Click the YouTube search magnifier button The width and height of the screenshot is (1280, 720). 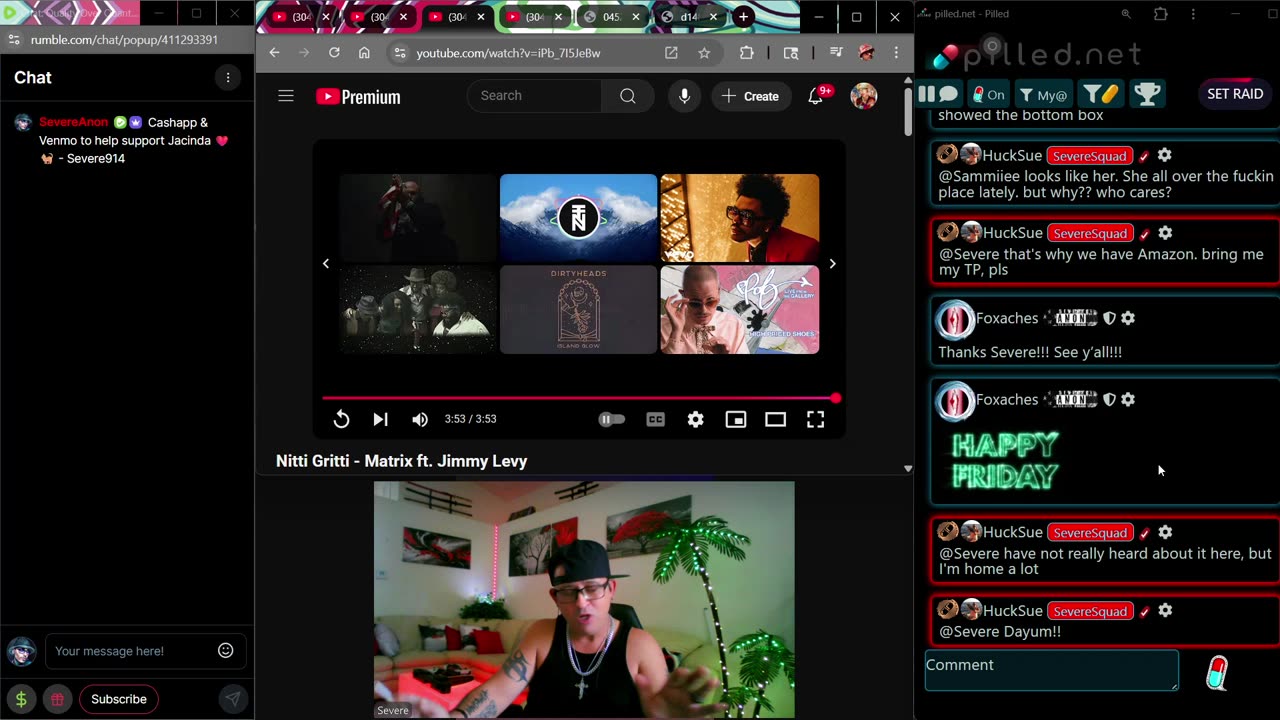tap(627, 96)
